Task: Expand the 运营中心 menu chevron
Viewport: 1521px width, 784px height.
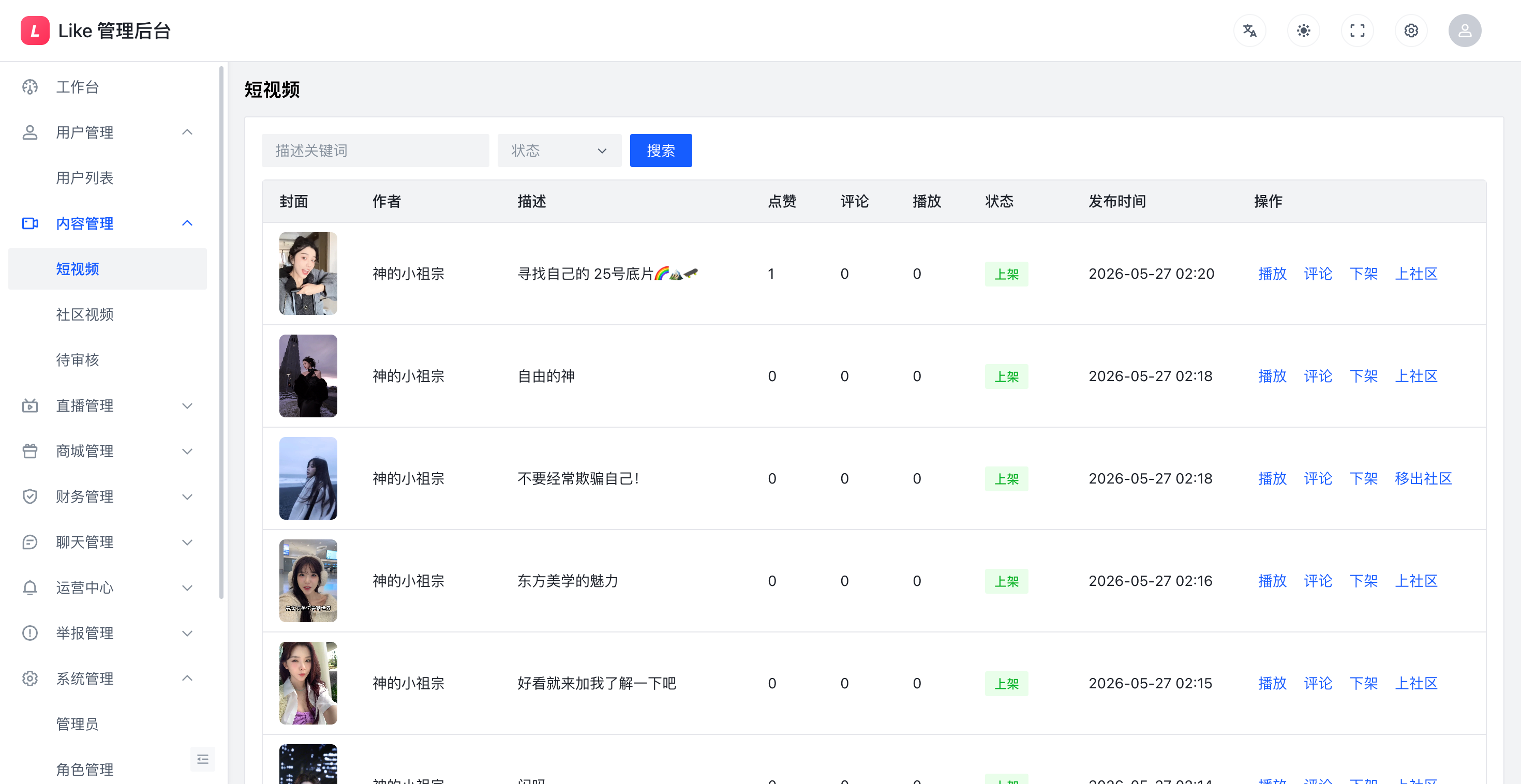Action: (187, 587)
